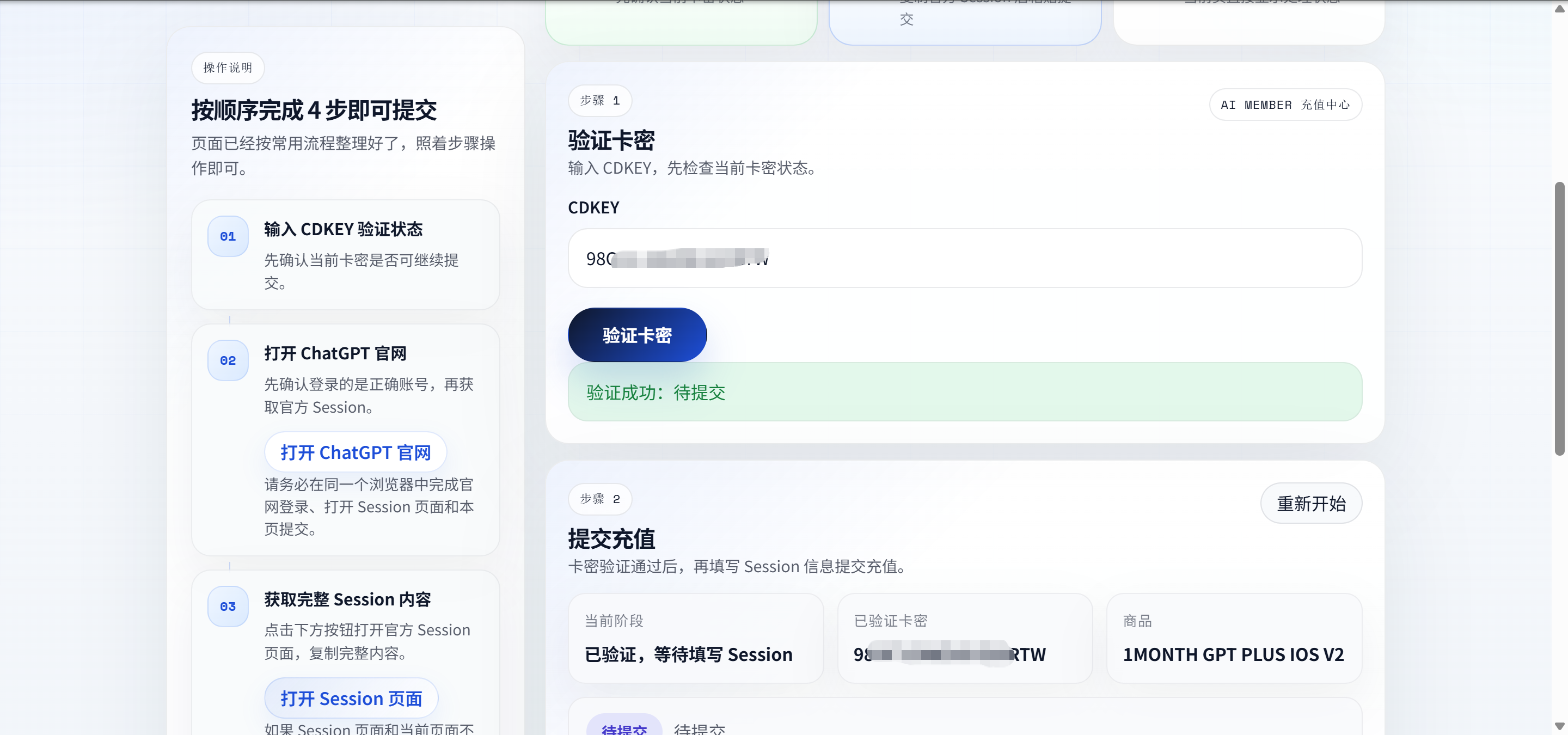Screen dimensions: 1568x735
Task: Click the 提交充值 section heading
Action: coord(611,539)
